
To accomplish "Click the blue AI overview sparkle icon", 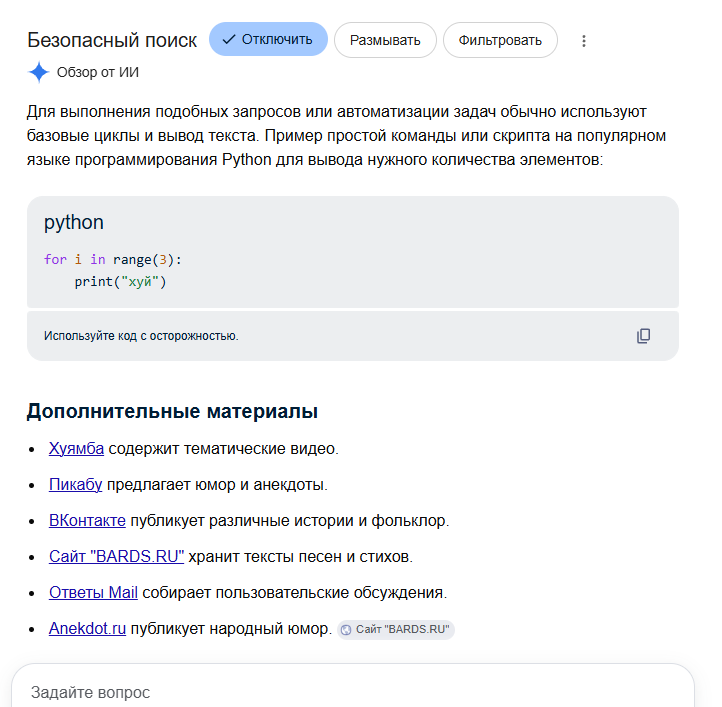I will 39,72.
